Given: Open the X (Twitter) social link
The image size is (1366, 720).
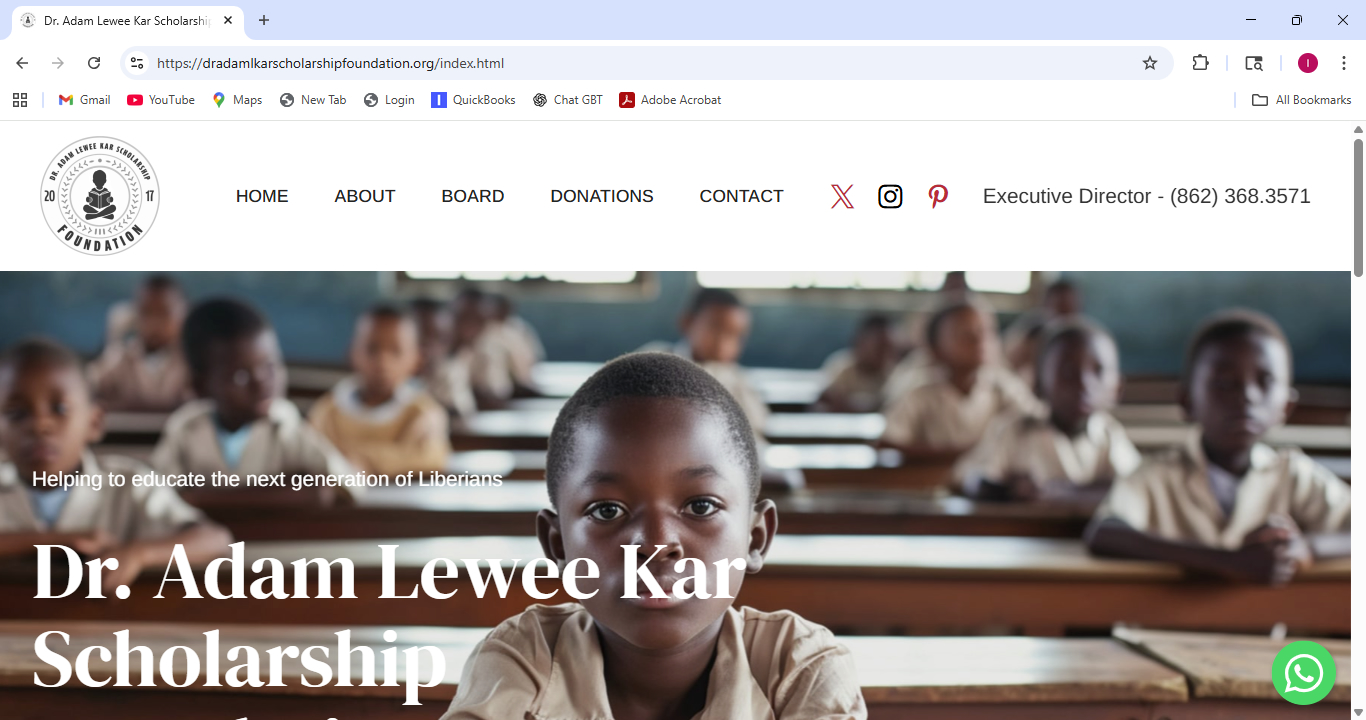Looking at the screenshot, I should 842,196.
